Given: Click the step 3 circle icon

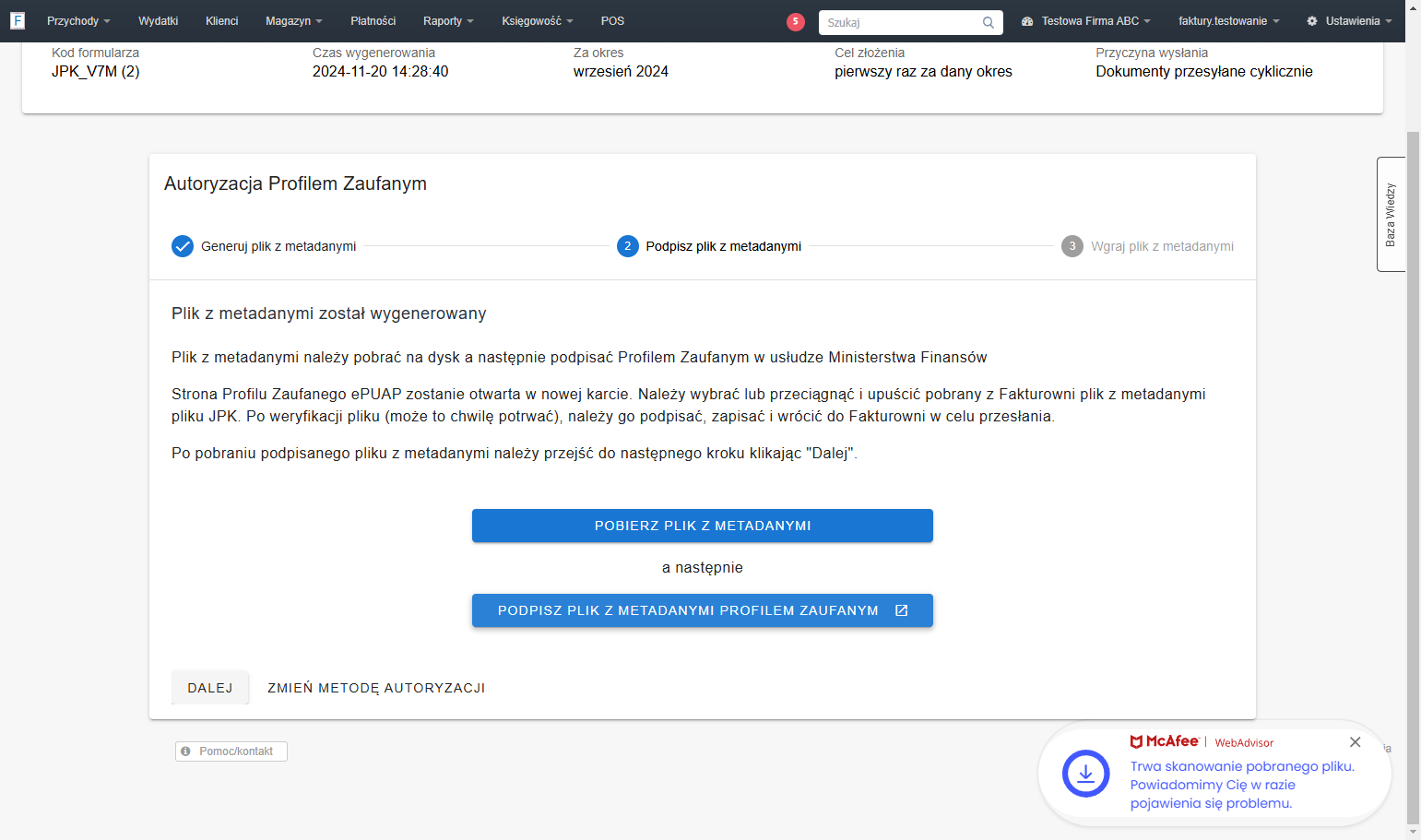Looking at the screenshot, I should pos(1072,246).
